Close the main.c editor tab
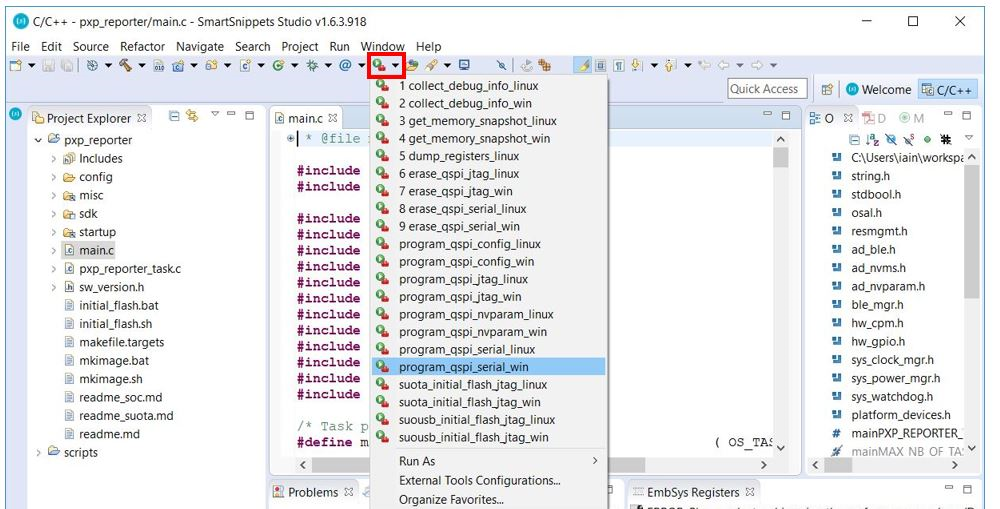The height and width of the screenshot is (509, 1000). pos(333,118)
